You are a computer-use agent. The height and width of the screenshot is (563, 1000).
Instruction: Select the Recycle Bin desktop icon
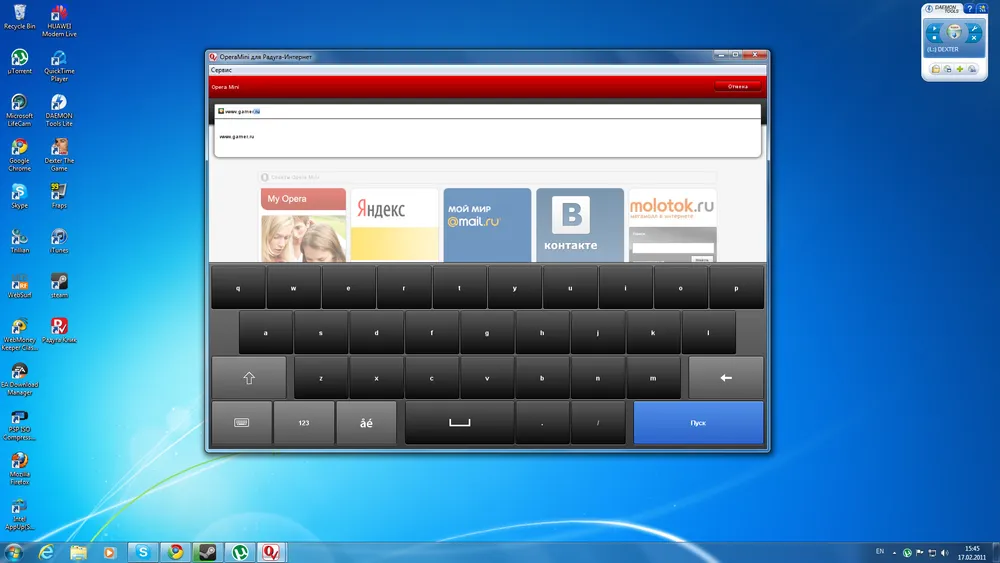coord(20,17)
